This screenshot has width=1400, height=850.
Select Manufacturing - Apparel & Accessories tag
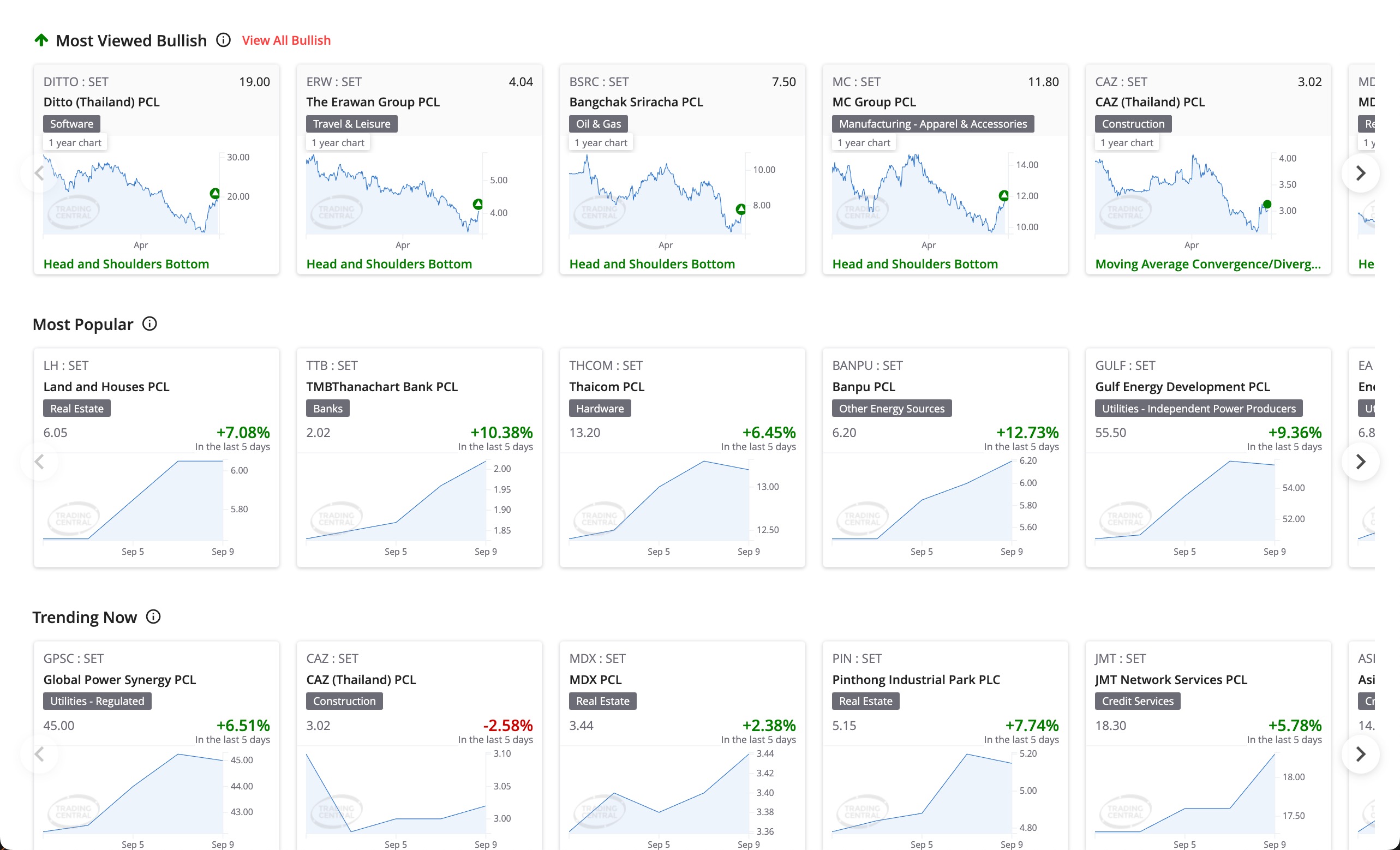pos(933,124)
